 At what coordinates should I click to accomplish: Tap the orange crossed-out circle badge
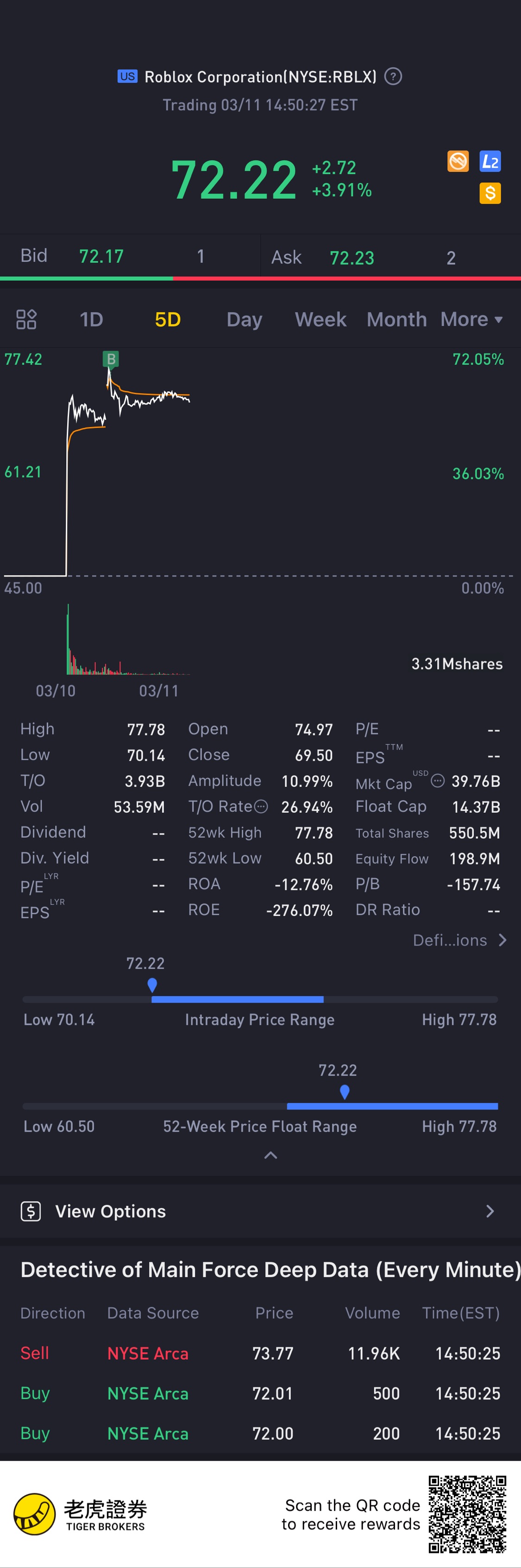point(458,161)
